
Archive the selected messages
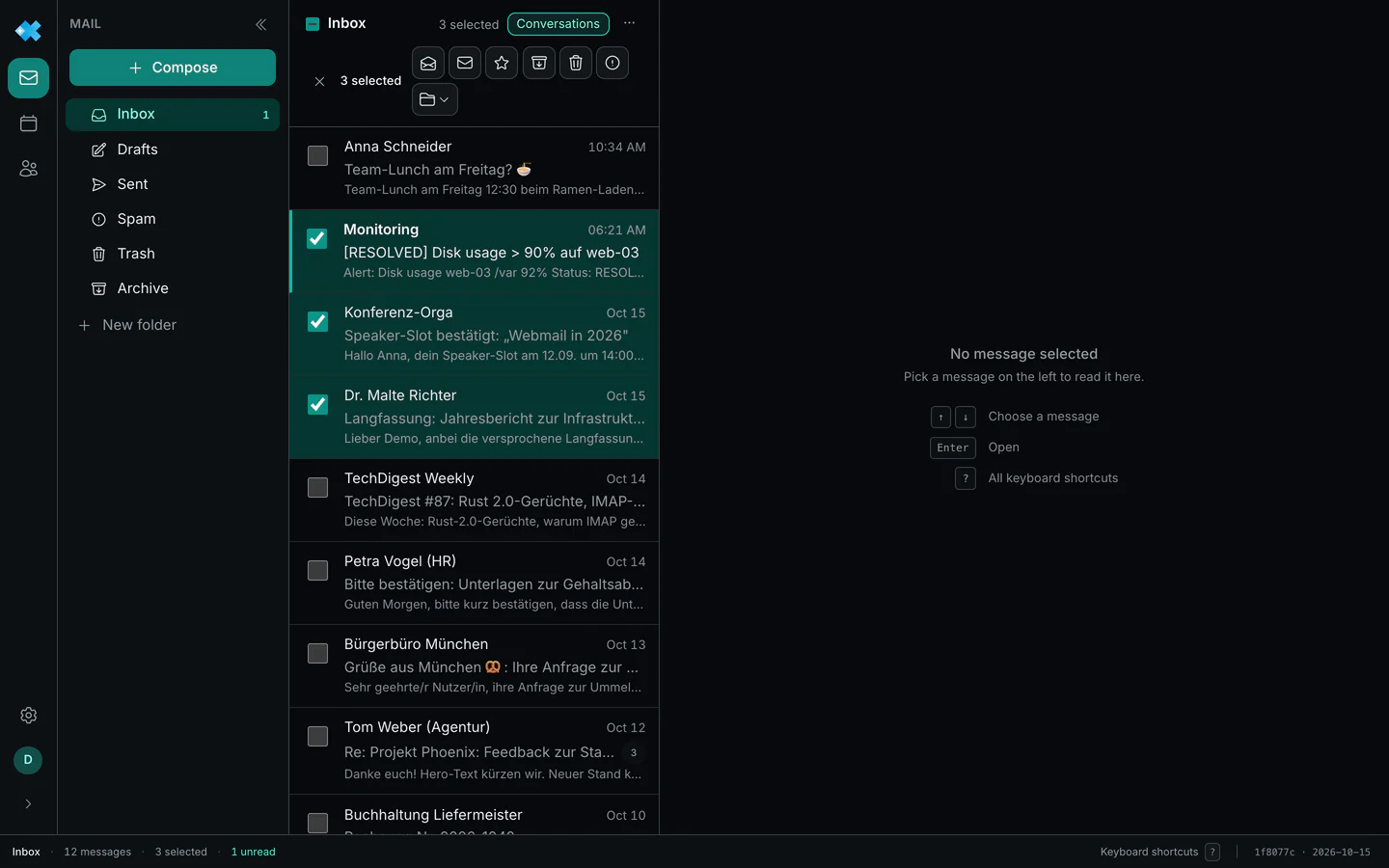(x=539, y=63)
